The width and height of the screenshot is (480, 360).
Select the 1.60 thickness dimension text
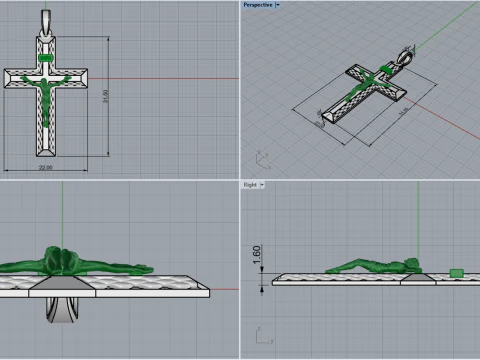256,255
